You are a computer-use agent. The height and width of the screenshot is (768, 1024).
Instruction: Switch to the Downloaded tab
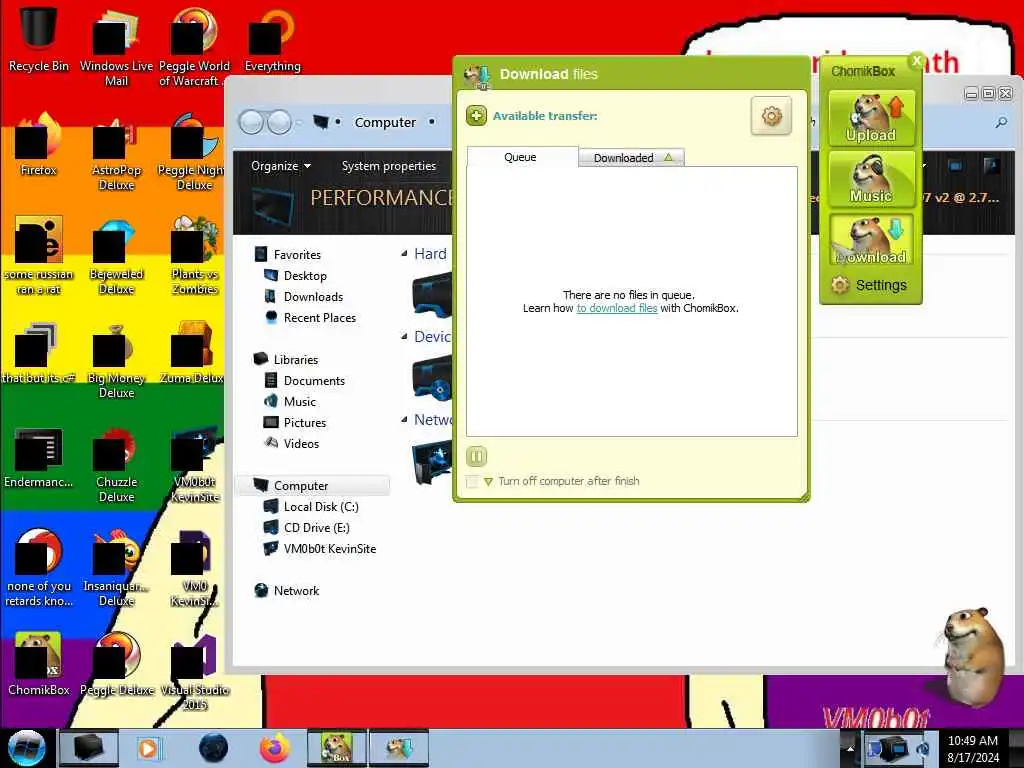[x=632, y=157]
